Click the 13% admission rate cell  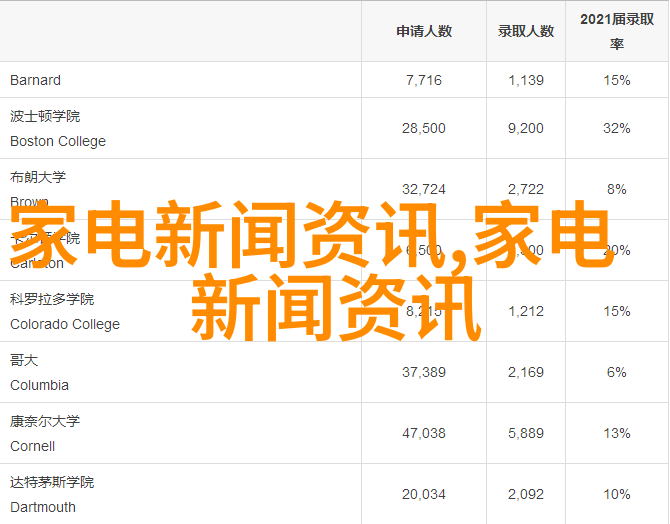pyautogui.click(x=617, y=433)
